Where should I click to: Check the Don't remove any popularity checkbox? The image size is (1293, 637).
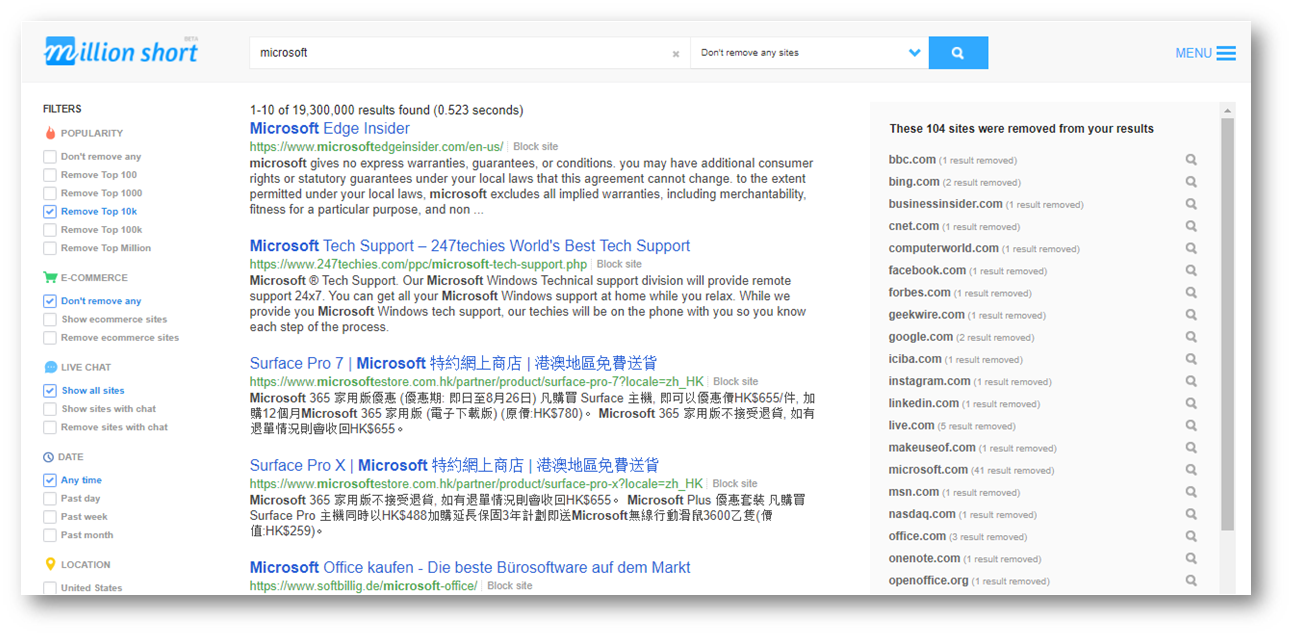tap(50, 157)
